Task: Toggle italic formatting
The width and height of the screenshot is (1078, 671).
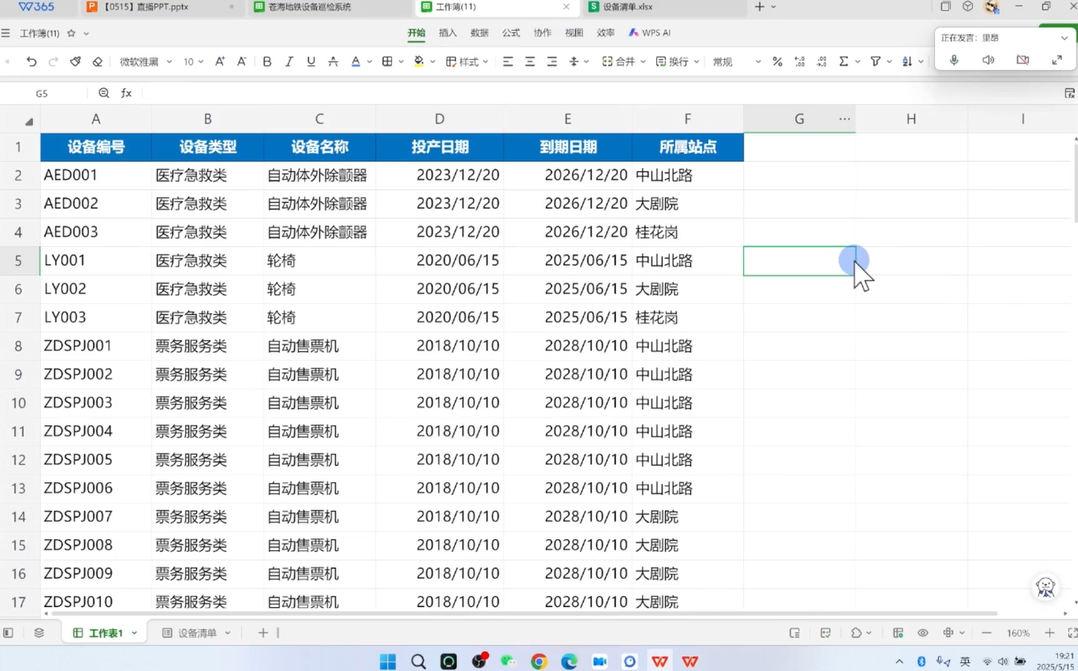Action: (289, 62)
